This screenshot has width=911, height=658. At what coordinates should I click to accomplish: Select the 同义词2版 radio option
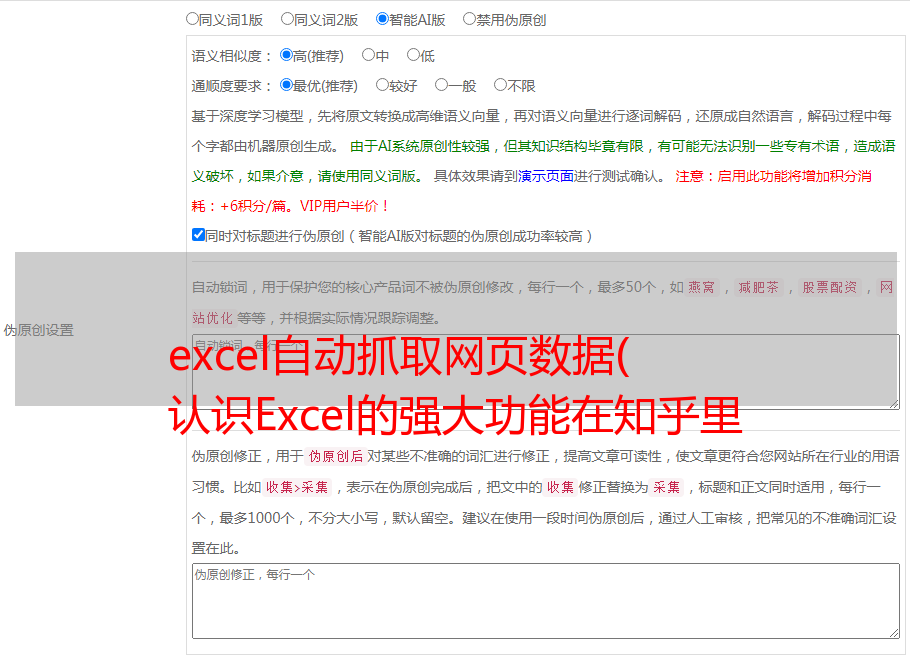click(287, 19)
